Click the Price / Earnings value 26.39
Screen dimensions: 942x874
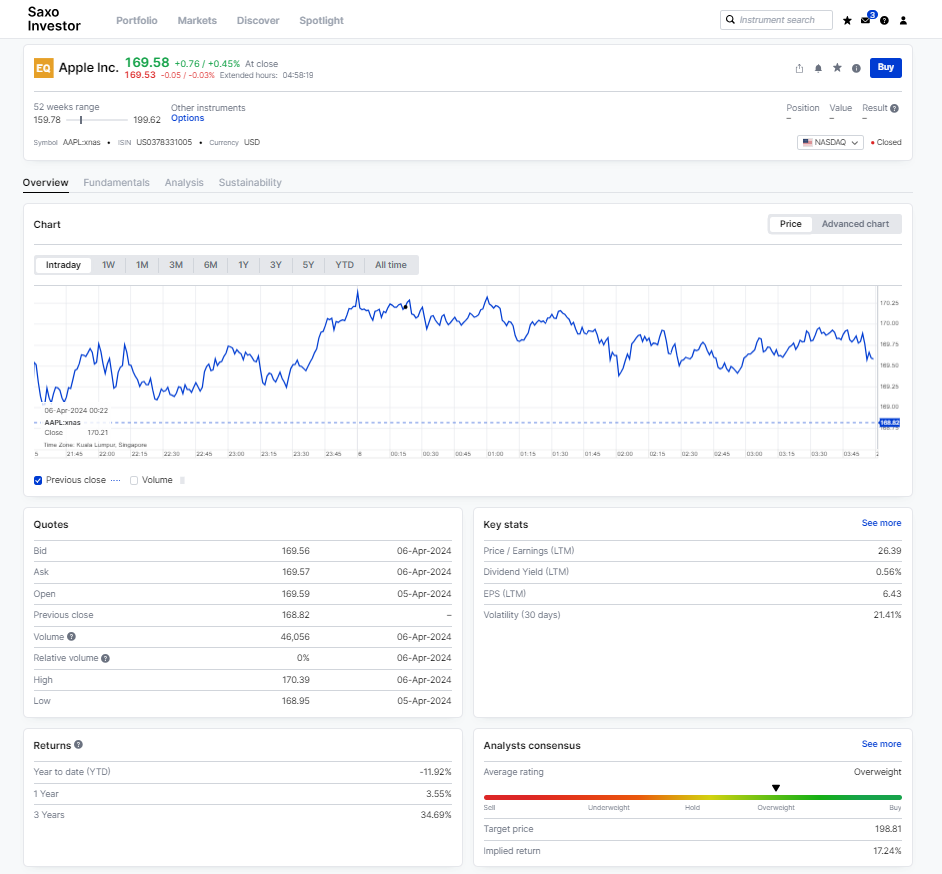(x=890, y=551)
